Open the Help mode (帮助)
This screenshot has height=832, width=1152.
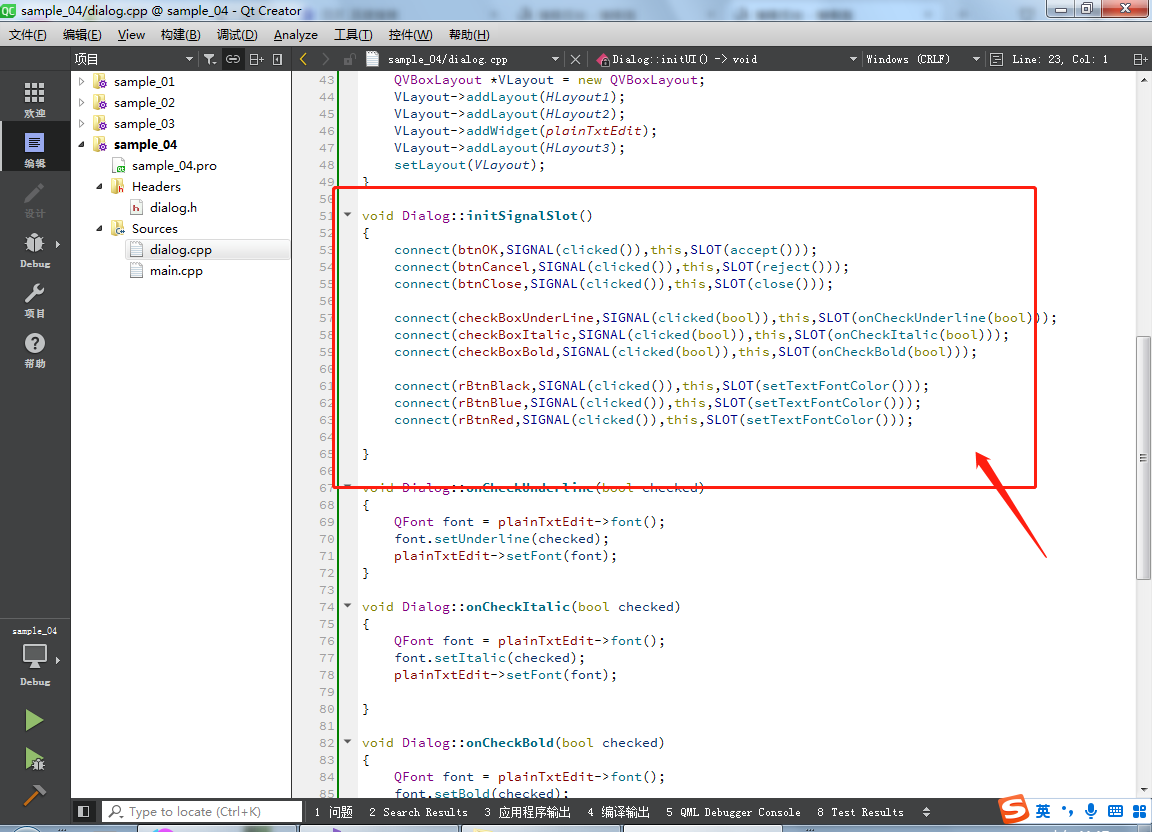tap(35, 349)
